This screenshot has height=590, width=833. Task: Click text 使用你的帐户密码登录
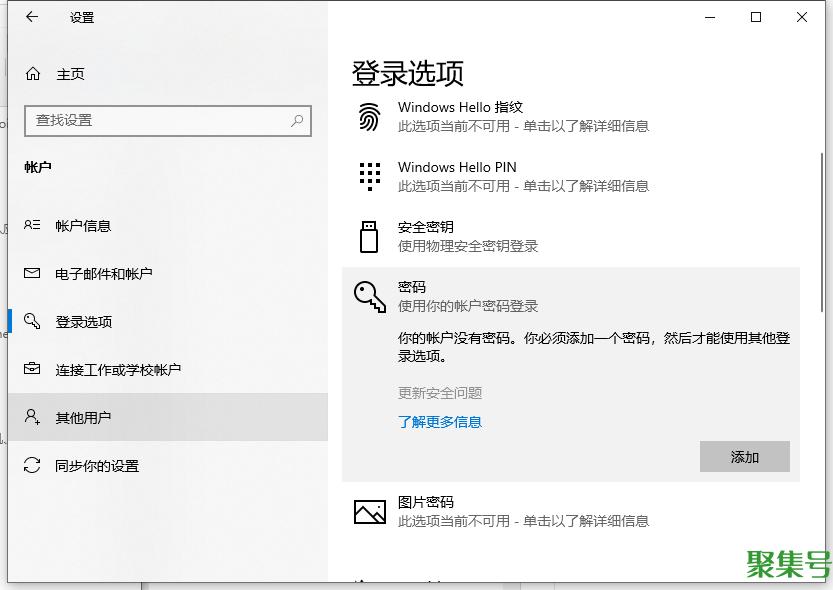coord(468,306)
